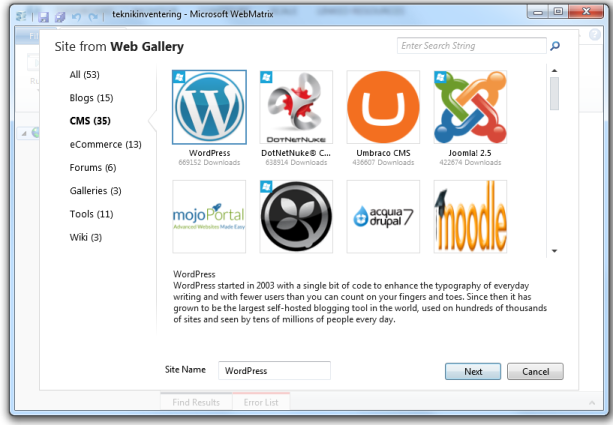Click the search magnifier icon
Image resolution: width=613 pixels, height=425 pixels.
click(555, 46)
